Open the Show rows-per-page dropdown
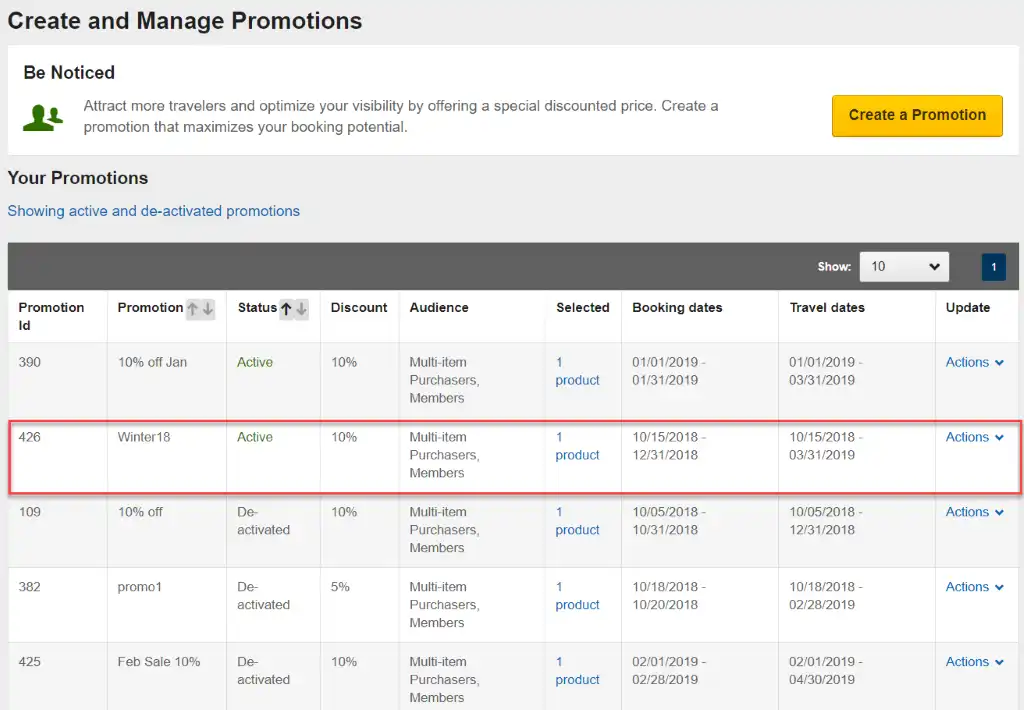This screenshot has height=710, width=1024. point(904,267)
